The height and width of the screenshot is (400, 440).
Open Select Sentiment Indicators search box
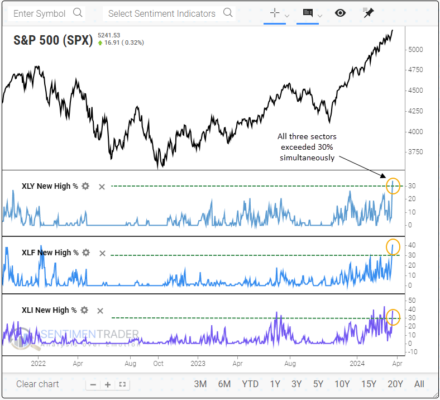[169, 14]
